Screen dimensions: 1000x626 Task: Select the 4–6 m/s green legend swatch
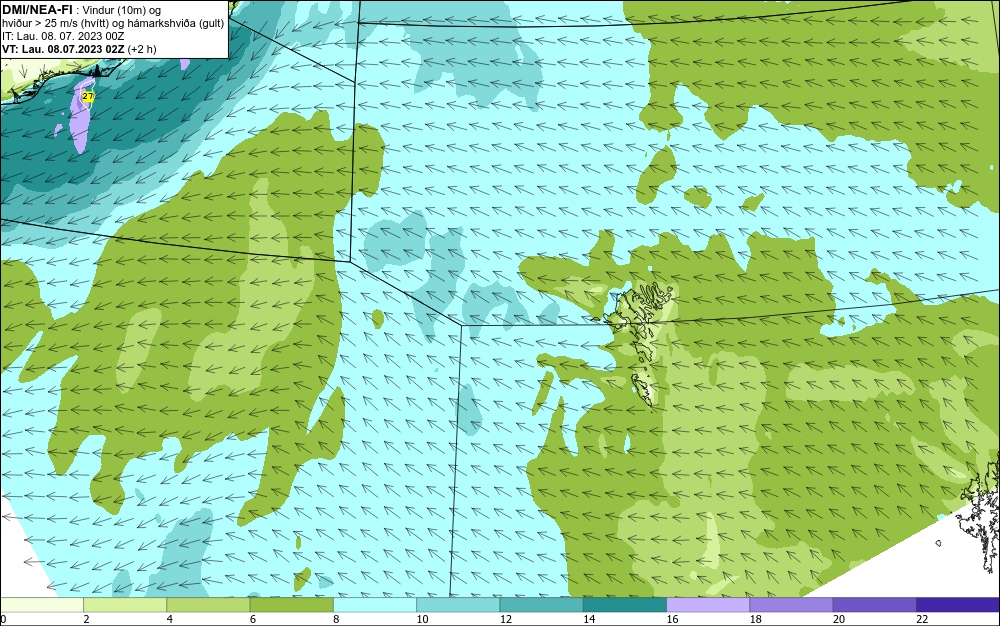[208, 604]
